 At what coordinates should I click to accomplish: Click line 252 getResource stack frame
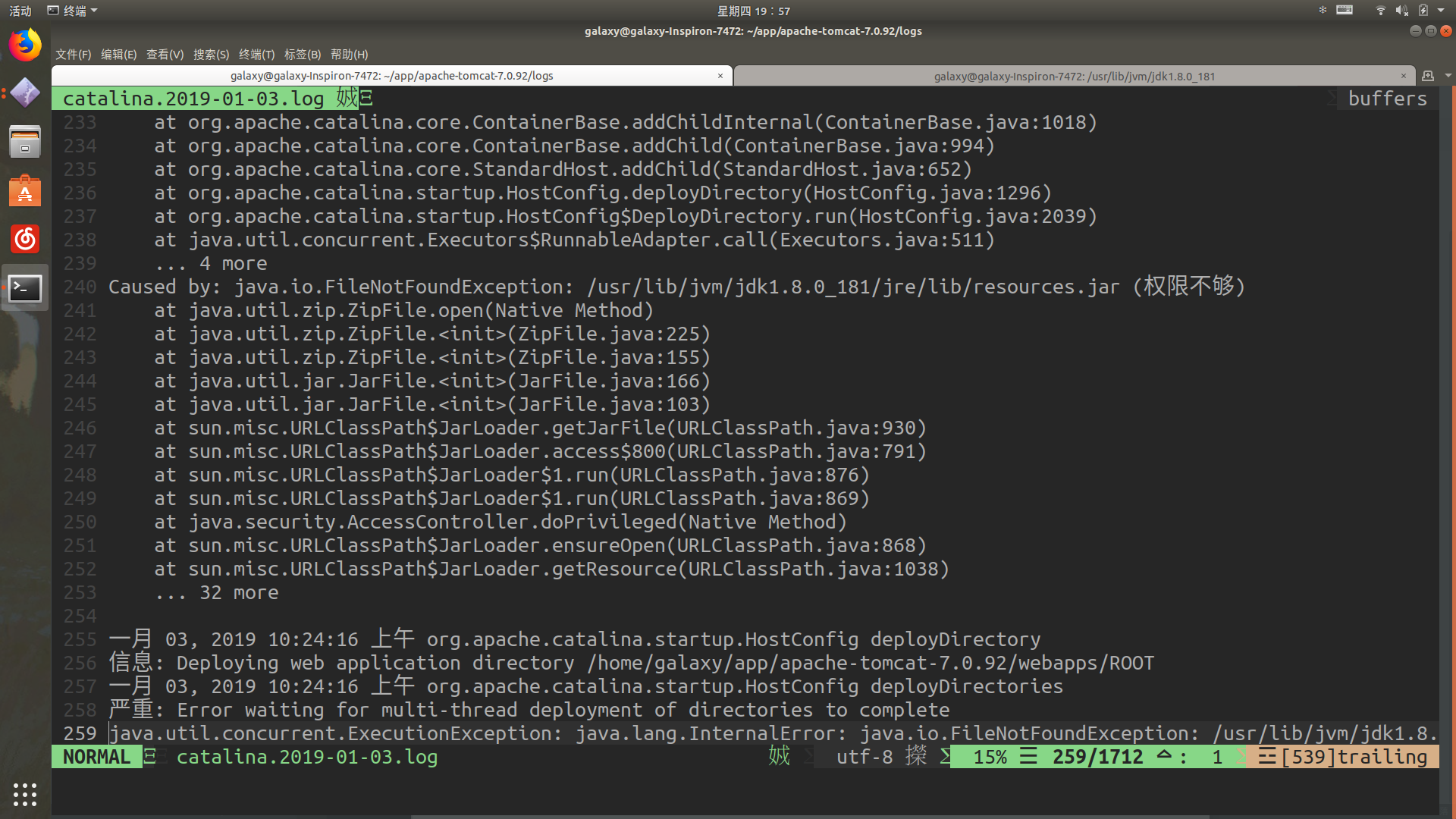(551, 569)
